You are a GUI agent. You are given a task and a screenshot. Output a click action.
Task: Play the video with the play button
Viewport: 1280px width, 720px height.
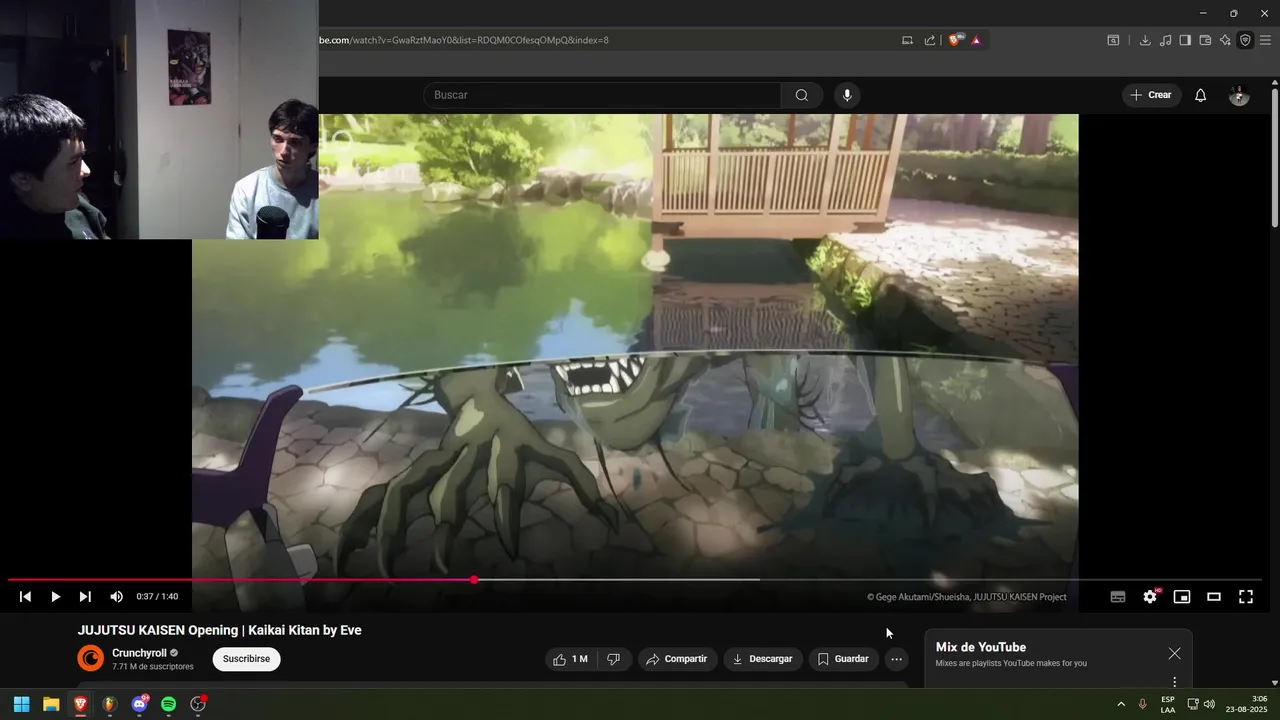click(55, 597)
